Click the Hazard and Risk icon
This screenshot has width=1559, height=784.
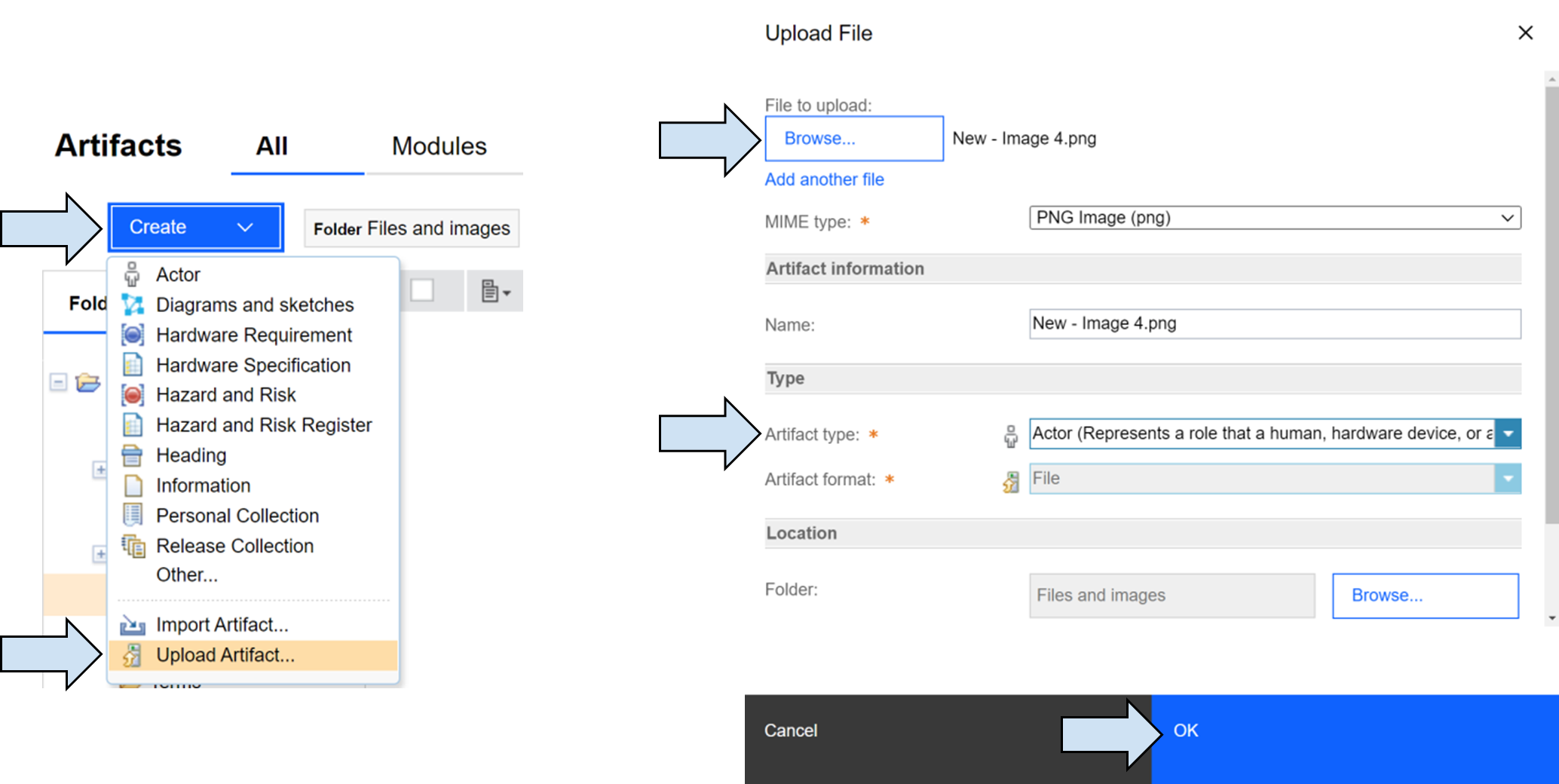[x=133, y=395]
